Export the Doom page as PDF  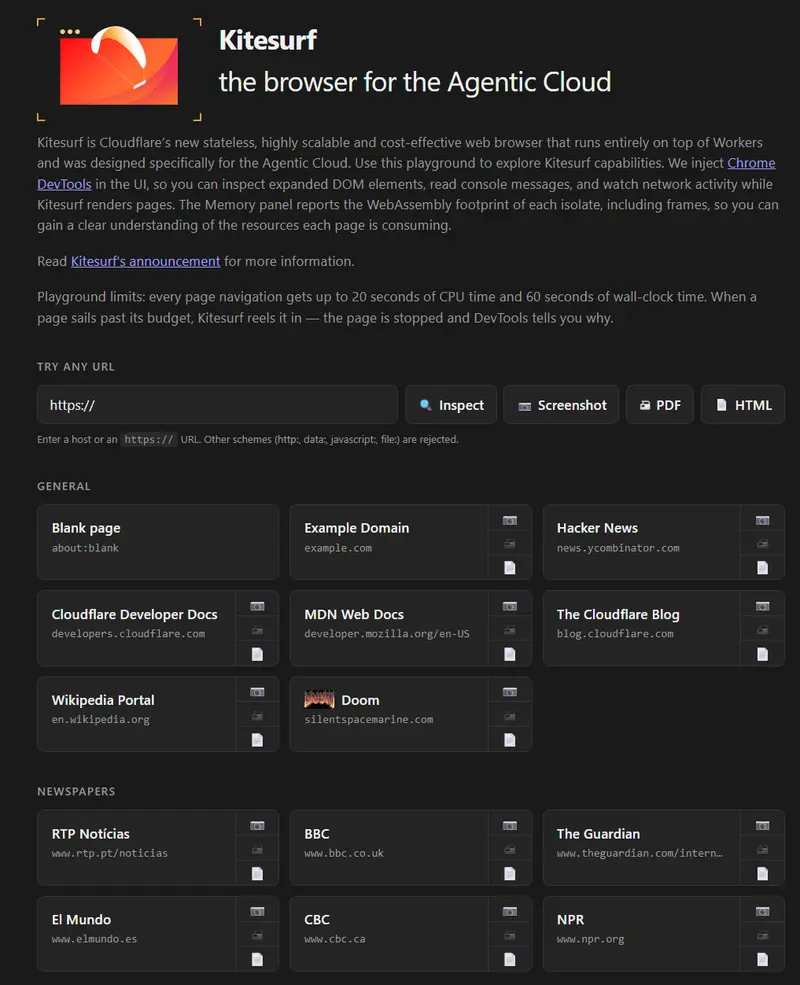[510, 716]
